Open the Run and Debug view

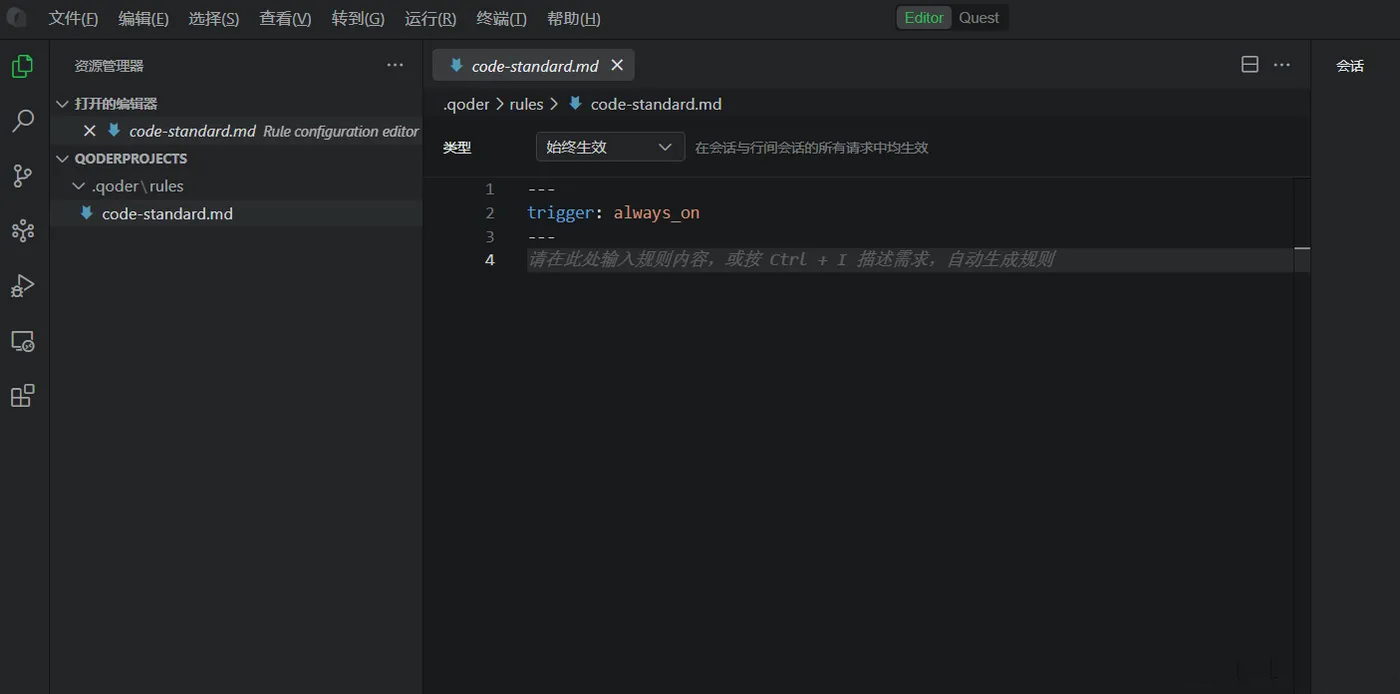point(22,286)
